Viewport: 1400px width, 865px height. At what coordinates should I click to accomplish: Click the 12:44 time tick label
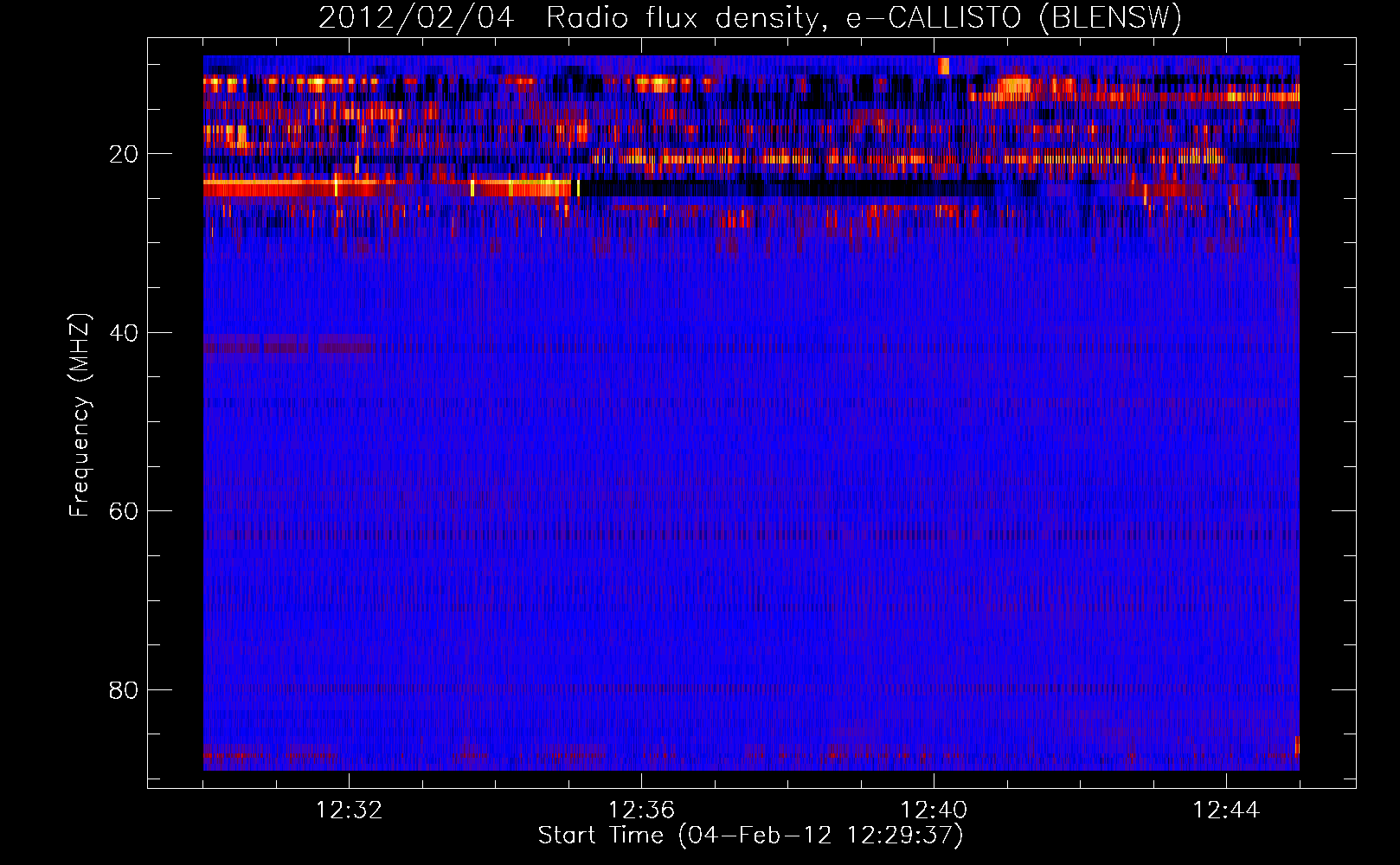coord(1226,811)
